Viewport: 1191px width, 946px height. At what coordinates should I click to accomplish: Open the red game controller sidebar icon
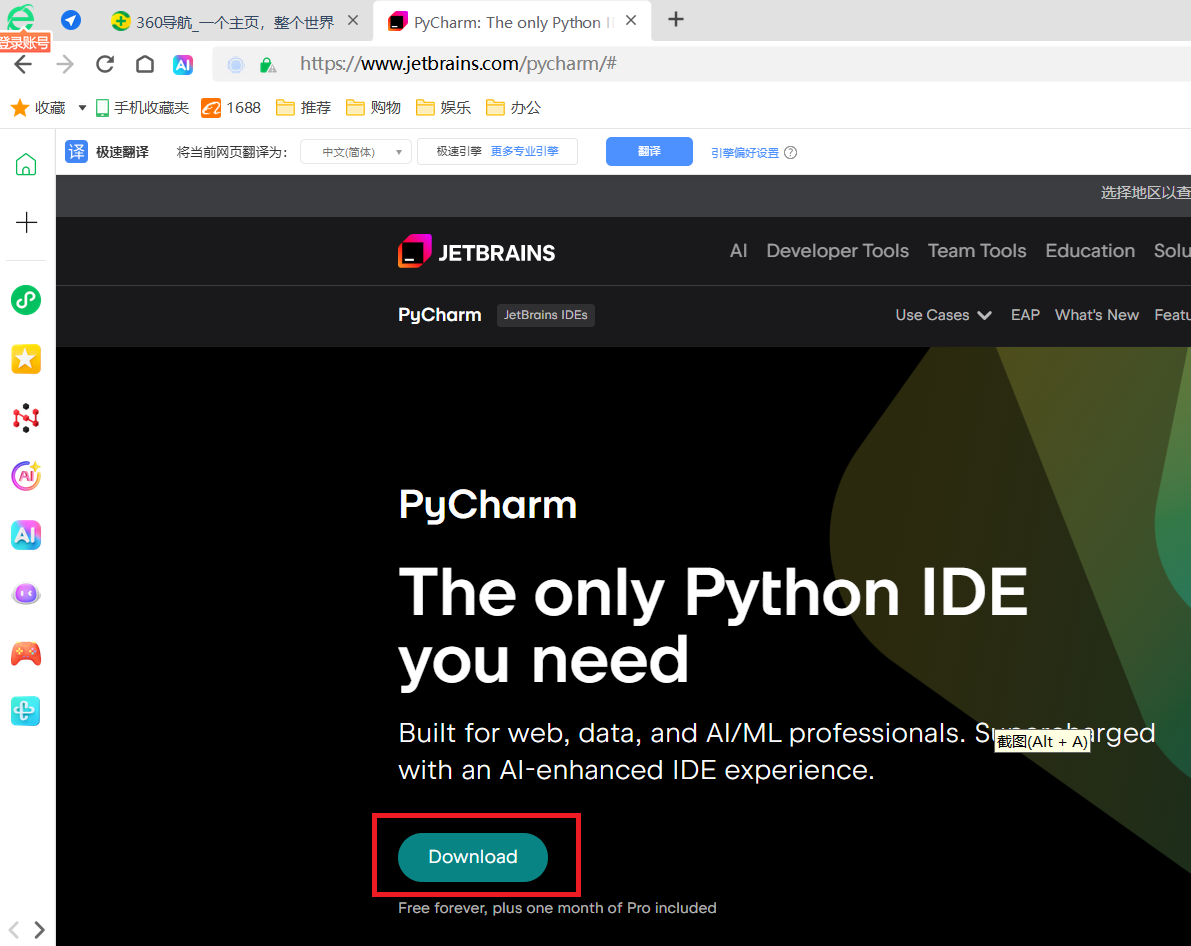pos(26,653)
